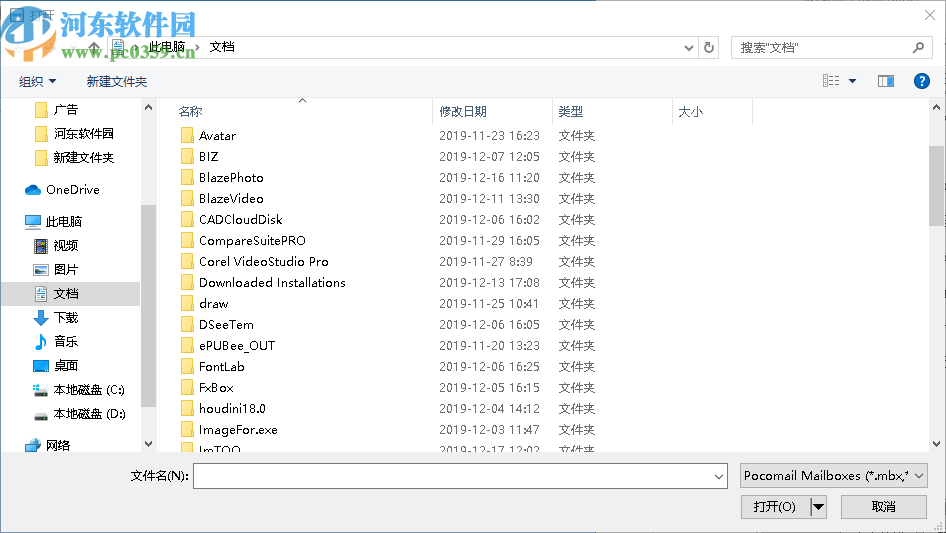Click the ImageFor.exe folder name
Screen dimensions: 946x533
coord(238,430)
